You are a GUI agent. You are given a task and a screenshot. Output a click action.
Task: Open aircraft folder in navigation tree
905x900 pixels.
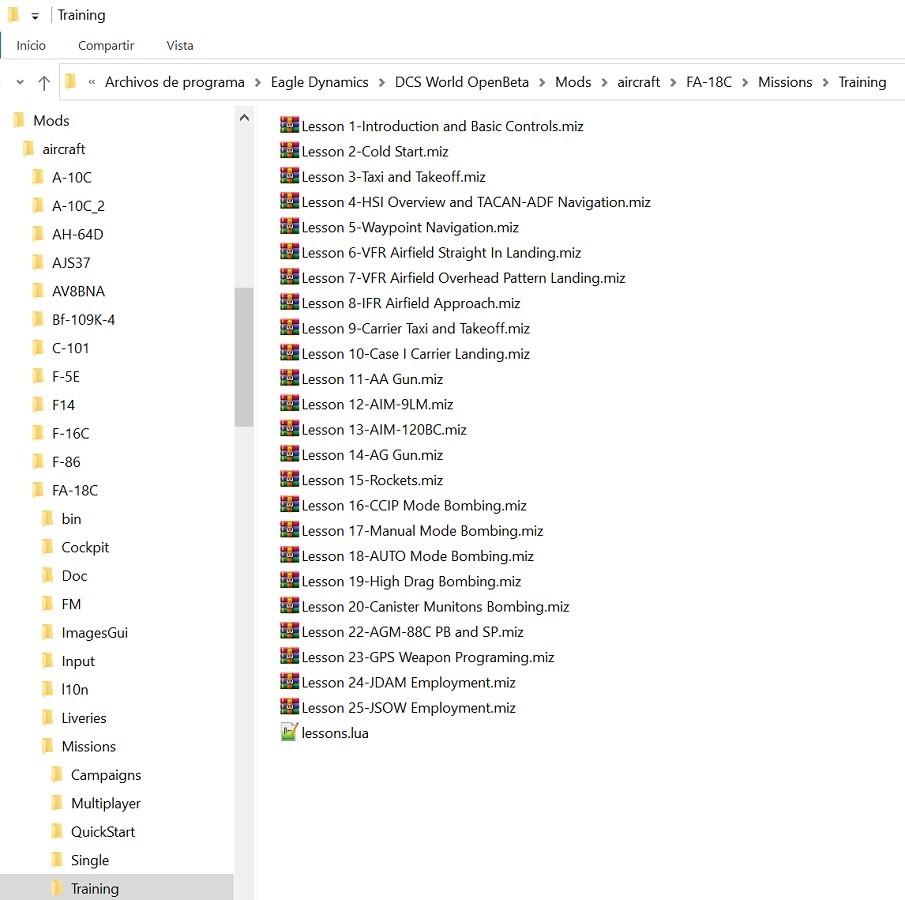(x=63, y=149)
